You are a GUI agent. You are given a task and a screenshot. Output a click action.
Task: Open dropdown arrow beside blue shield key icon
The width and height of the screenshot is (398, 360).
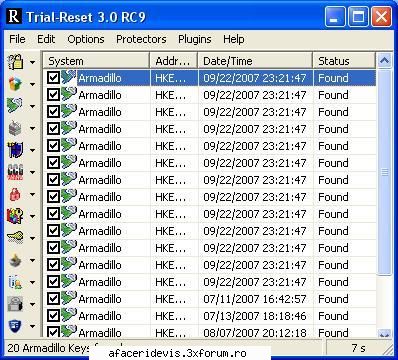pos(32,150)
